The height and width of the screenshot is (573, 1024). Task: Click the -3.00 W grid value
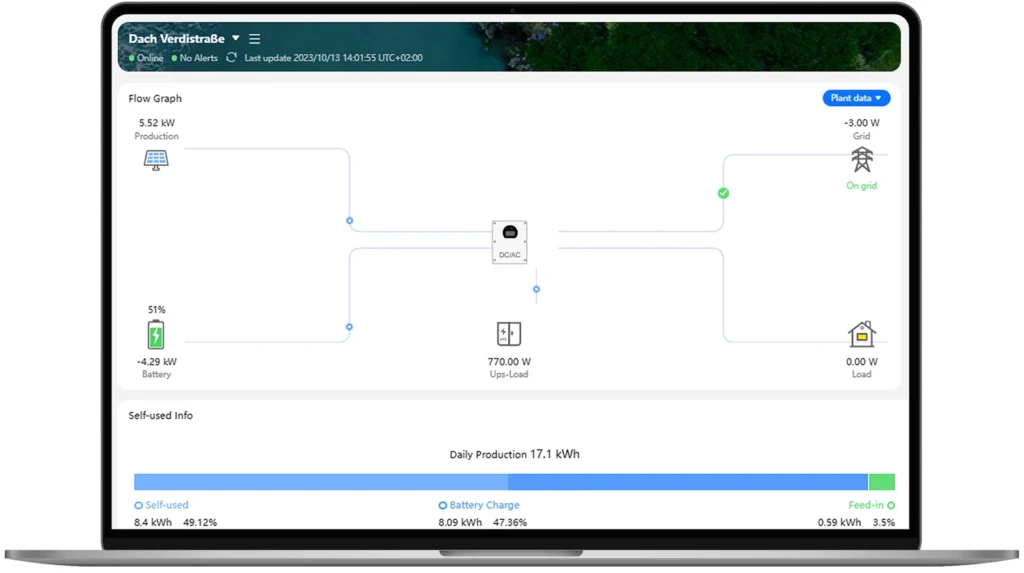click(x=861, y=123)
